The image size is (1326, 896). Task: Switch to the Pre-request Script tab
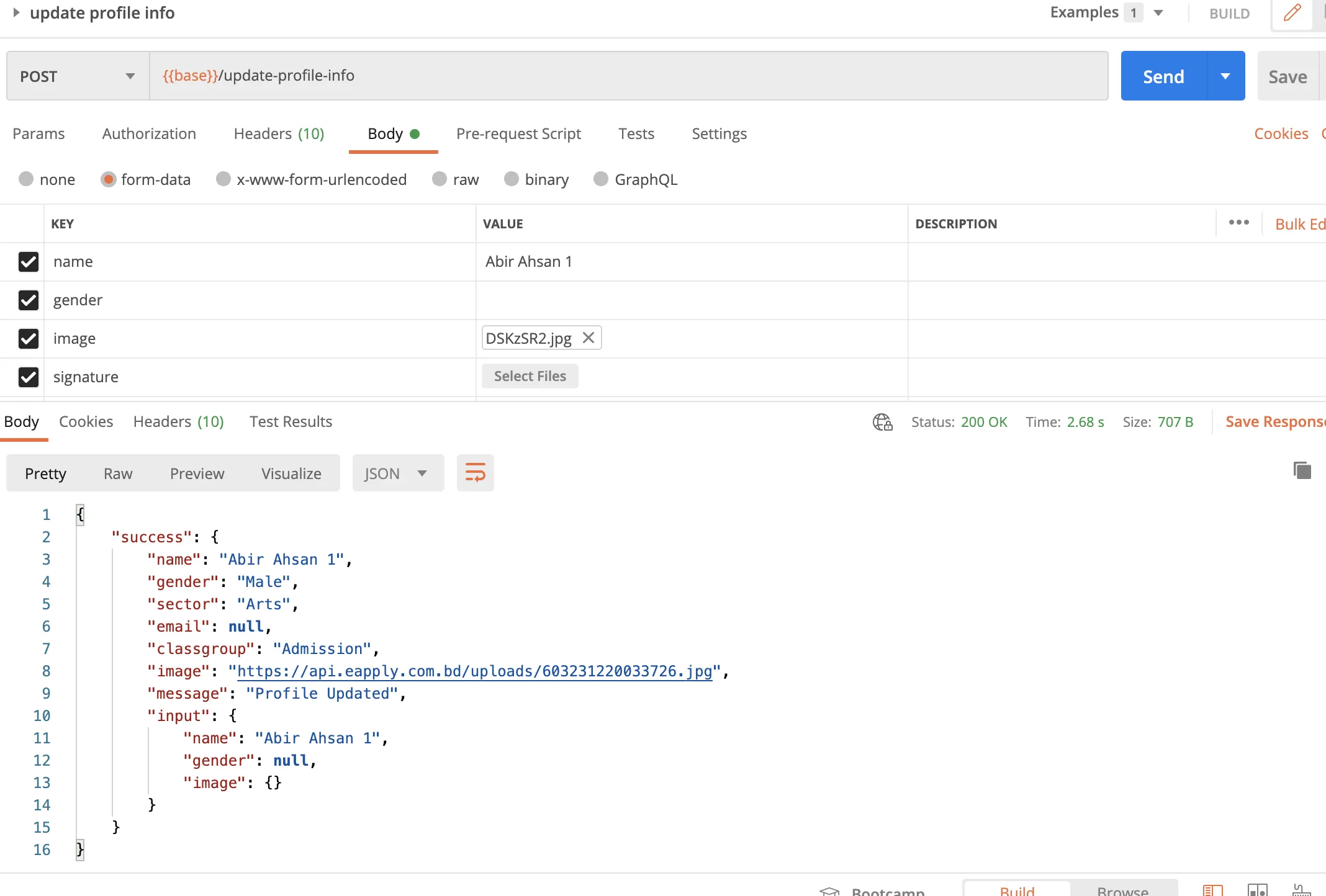(518, 134)
